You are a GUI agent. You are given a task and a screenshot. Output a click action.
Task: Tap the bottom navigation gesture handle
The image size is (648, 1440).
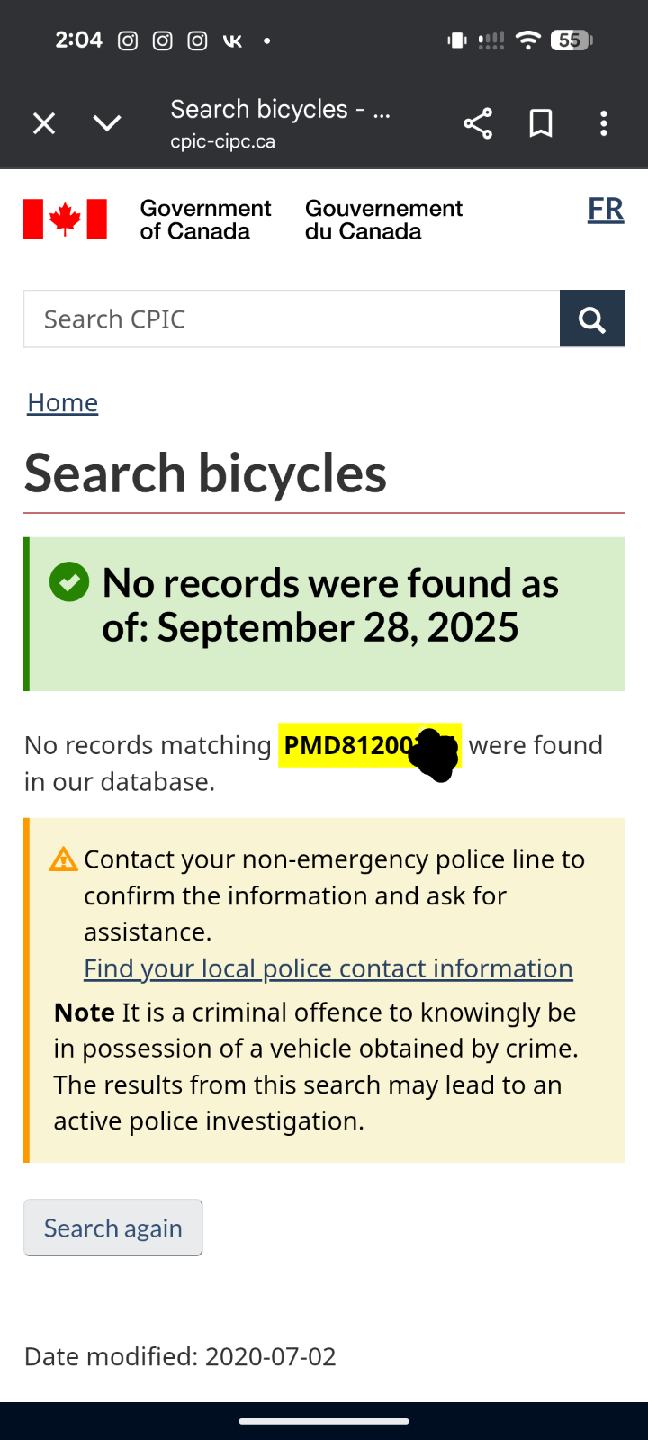click(x=324, y=1420)
